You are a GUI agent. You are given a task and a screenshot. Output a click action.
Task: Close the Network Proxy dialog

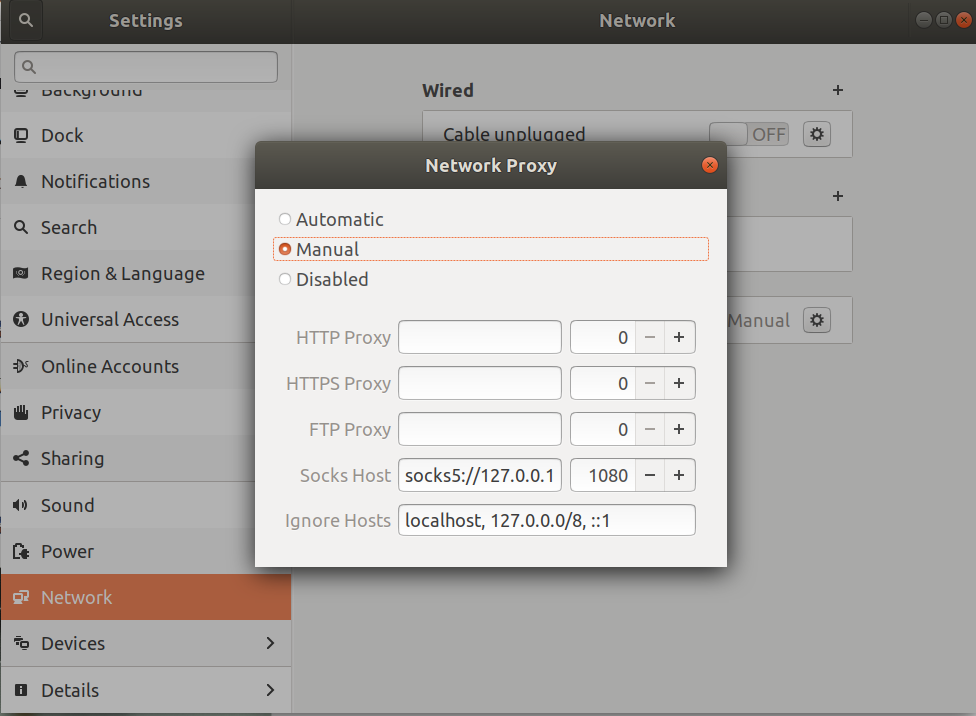click(709, 165)
